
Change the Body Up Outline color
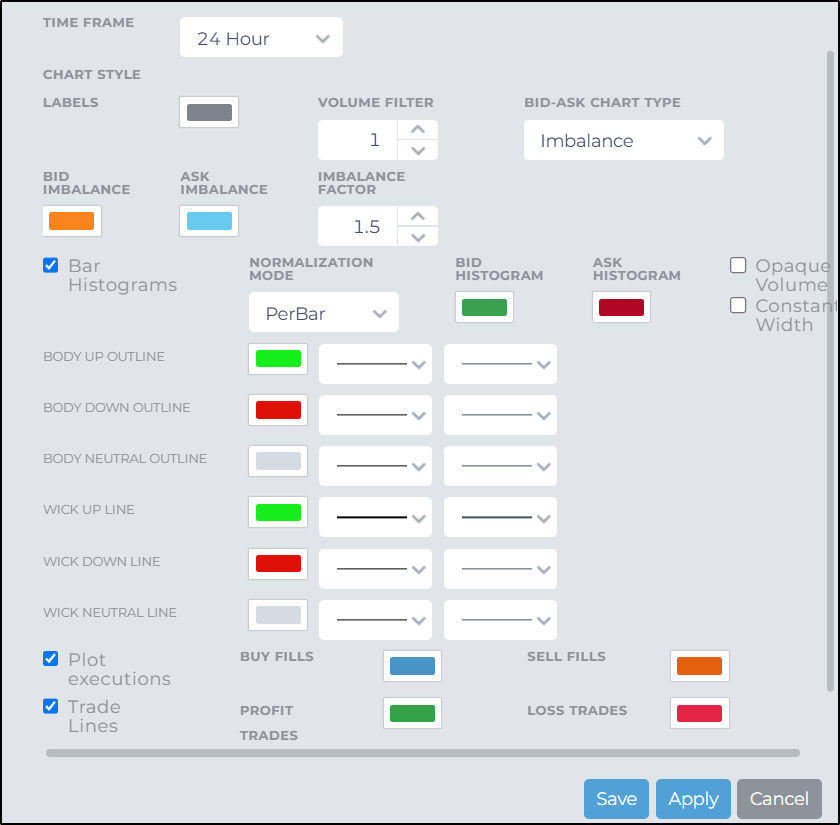(x=278, y=358)
